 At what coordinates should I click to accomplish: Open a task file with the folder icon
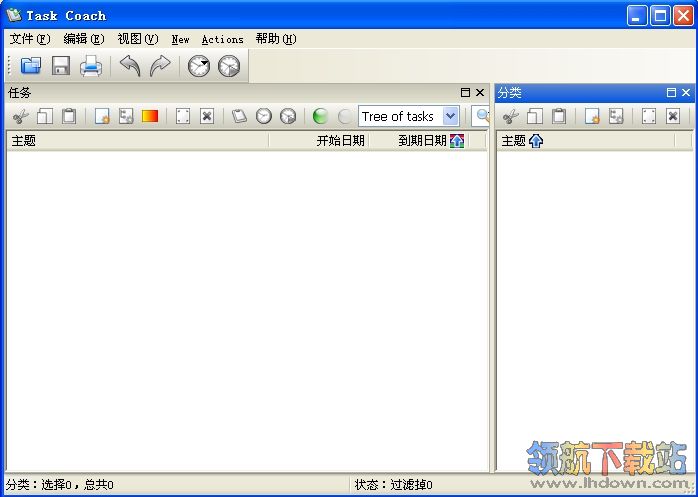tap(31, 66)
